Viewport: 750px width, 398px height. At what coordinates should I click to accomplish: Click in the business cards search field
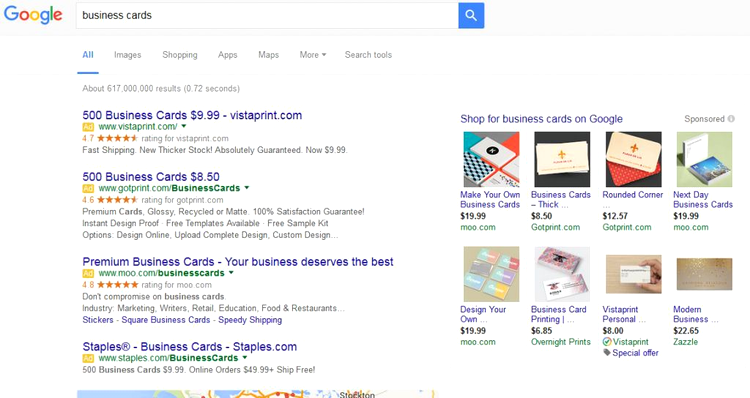[267, 15]
